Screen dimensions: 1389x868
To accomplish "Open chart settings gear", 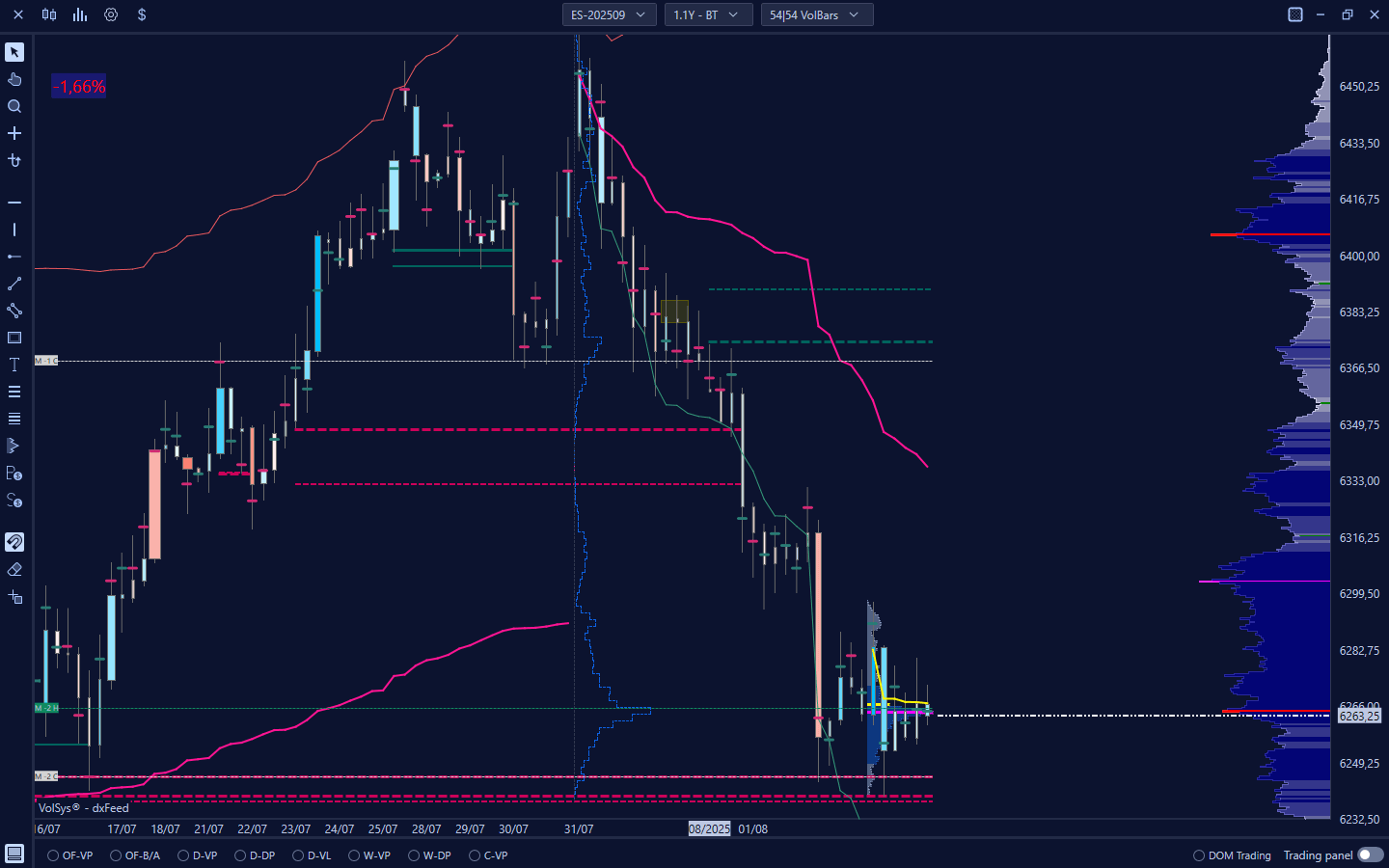I will coord(111,14).
